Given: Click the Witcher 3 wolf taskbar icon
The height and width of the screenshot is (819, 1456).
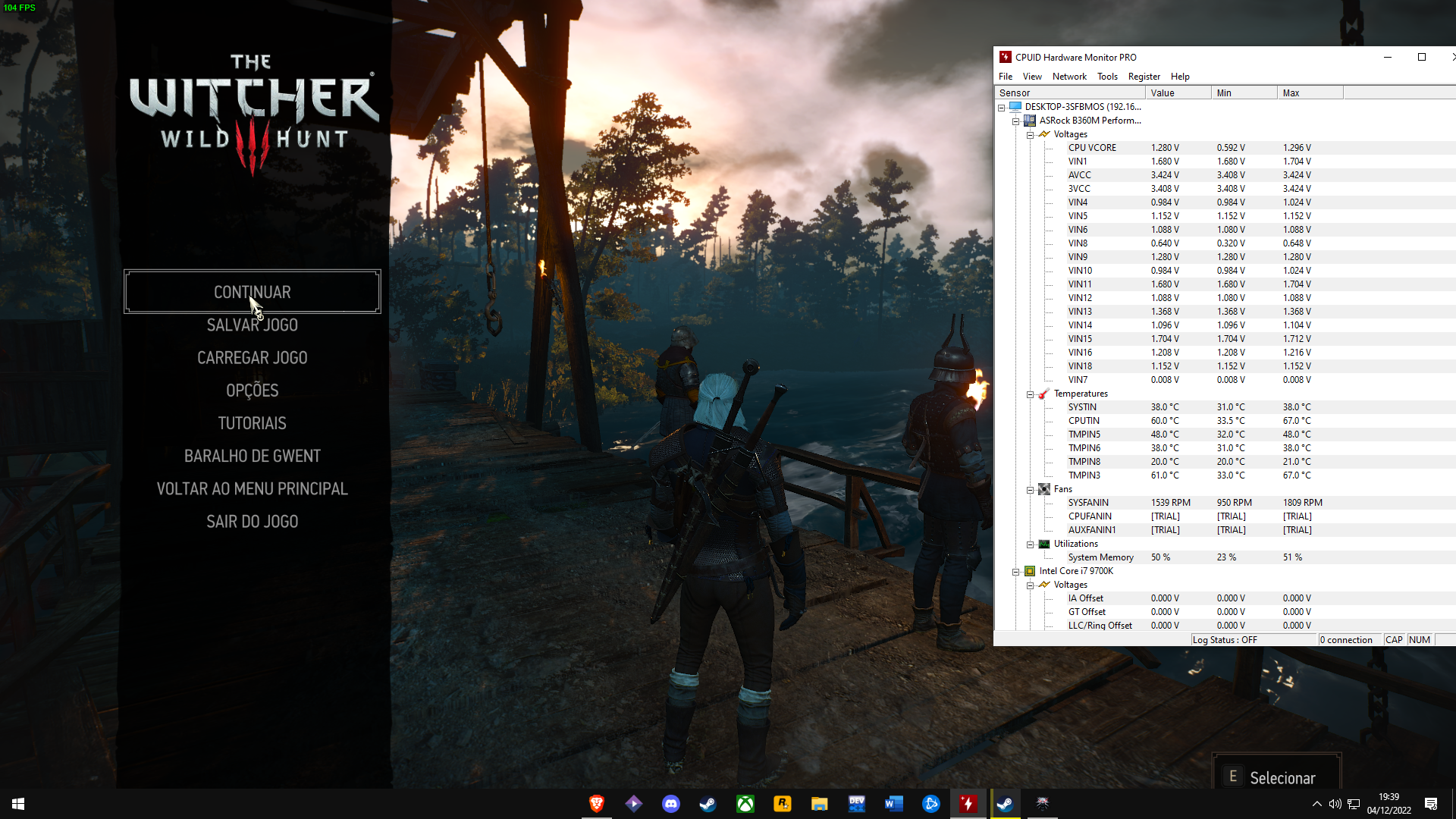Looking at the screenshot, I should point(1042,804).
